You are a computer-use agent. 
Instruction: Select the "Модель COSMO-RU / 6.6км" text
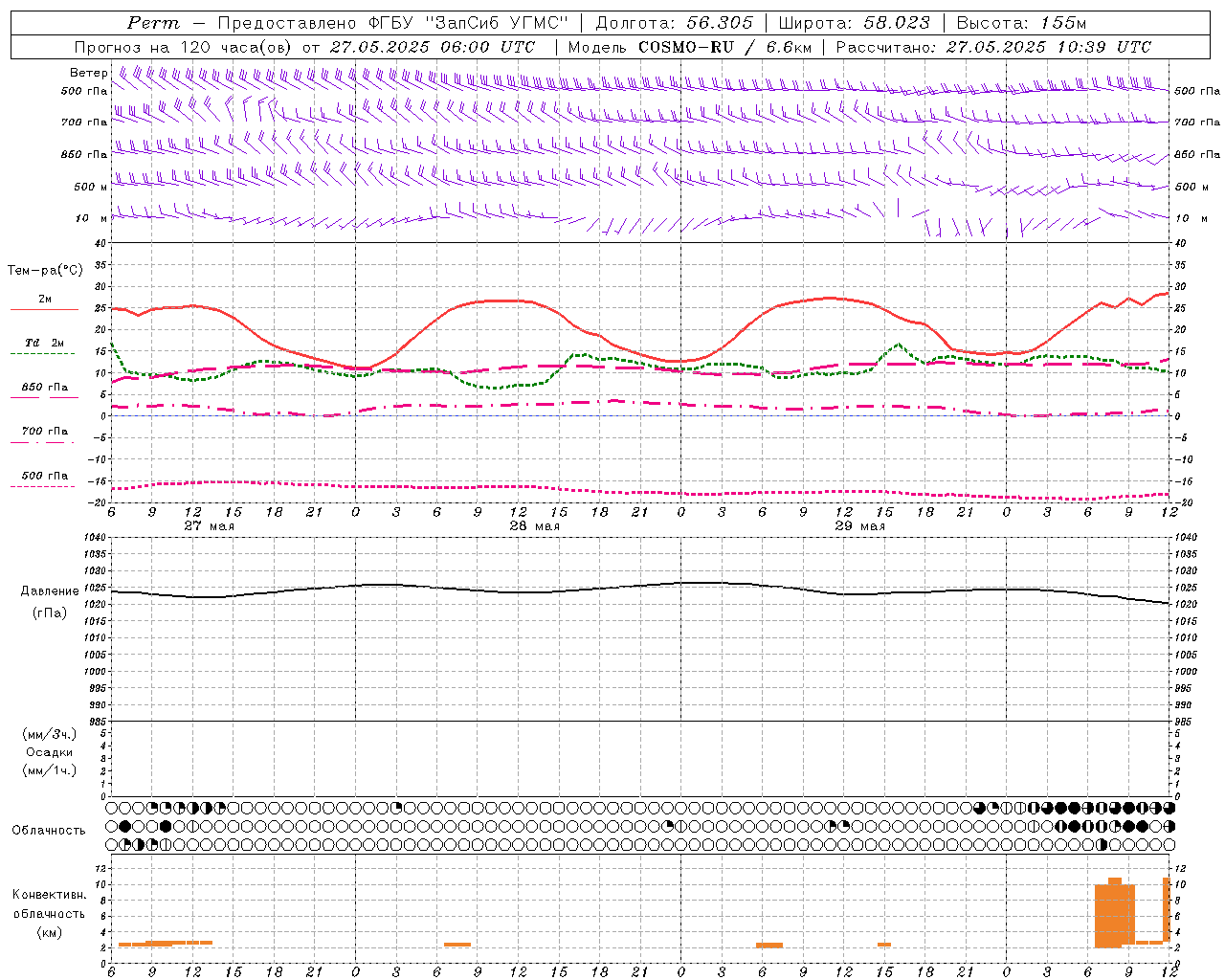[x=690, y=47]
